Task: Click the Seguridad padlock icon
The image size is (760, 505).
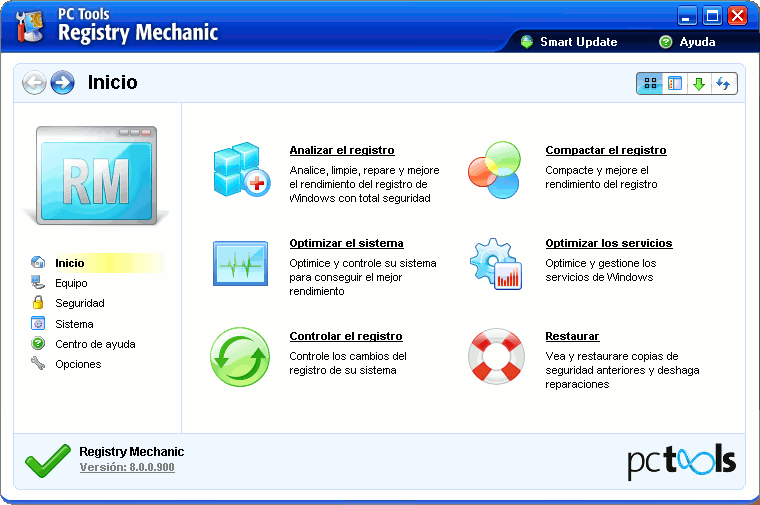Action: 38,302
